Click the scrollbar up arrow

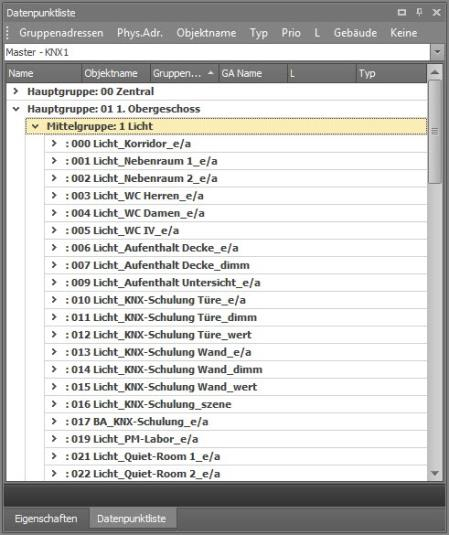435,72
